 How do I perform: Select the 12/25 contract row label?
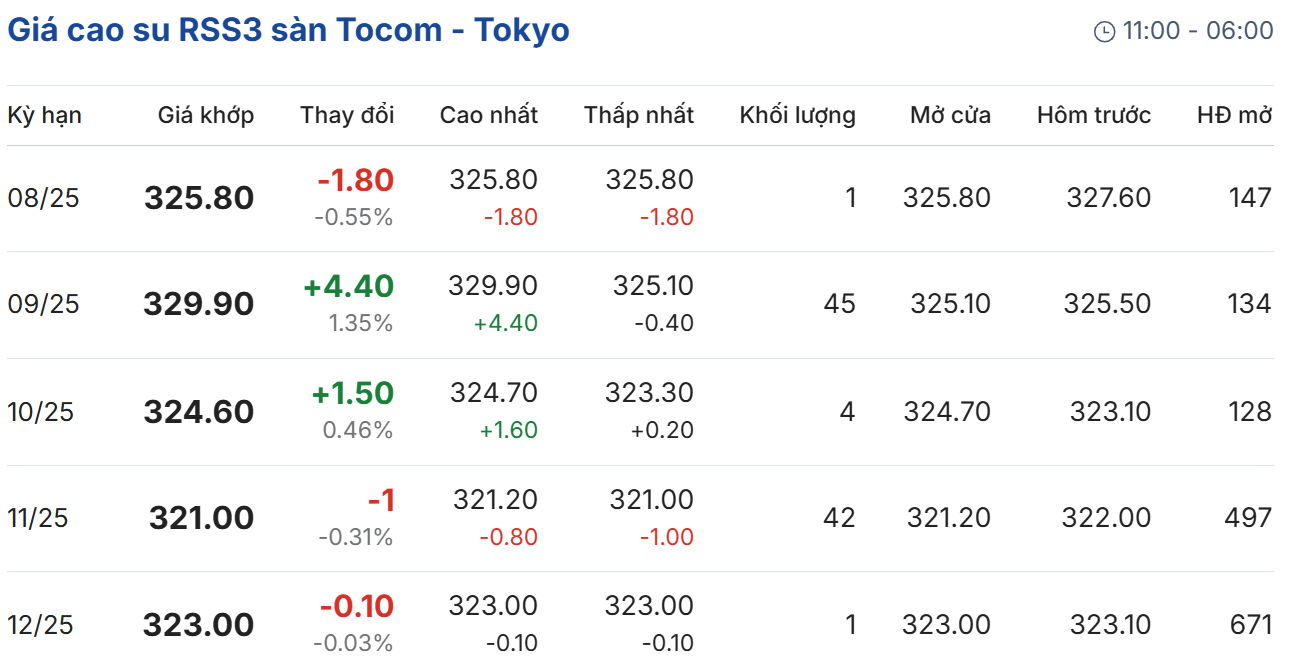[x=41, y=625]
